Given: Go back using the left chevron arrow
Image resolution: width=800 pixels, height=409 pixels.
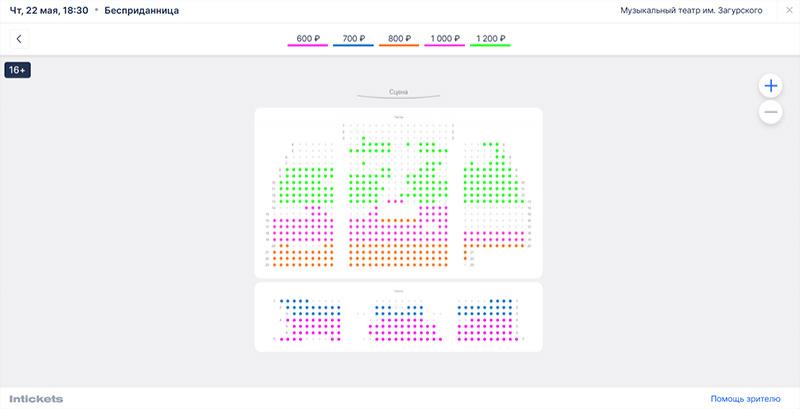Looking at the screenshot, I should (19, 39).
